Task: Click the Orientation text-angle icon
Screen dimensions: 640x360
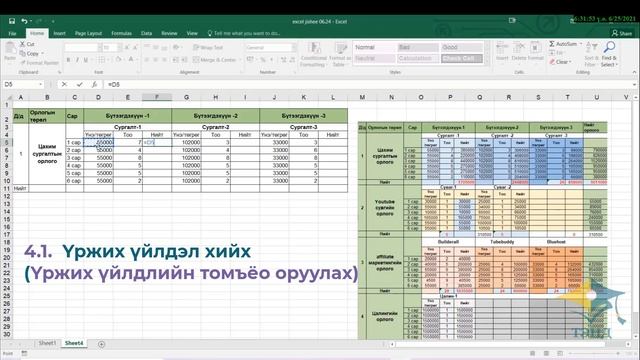Action: [x=176, y=48]
